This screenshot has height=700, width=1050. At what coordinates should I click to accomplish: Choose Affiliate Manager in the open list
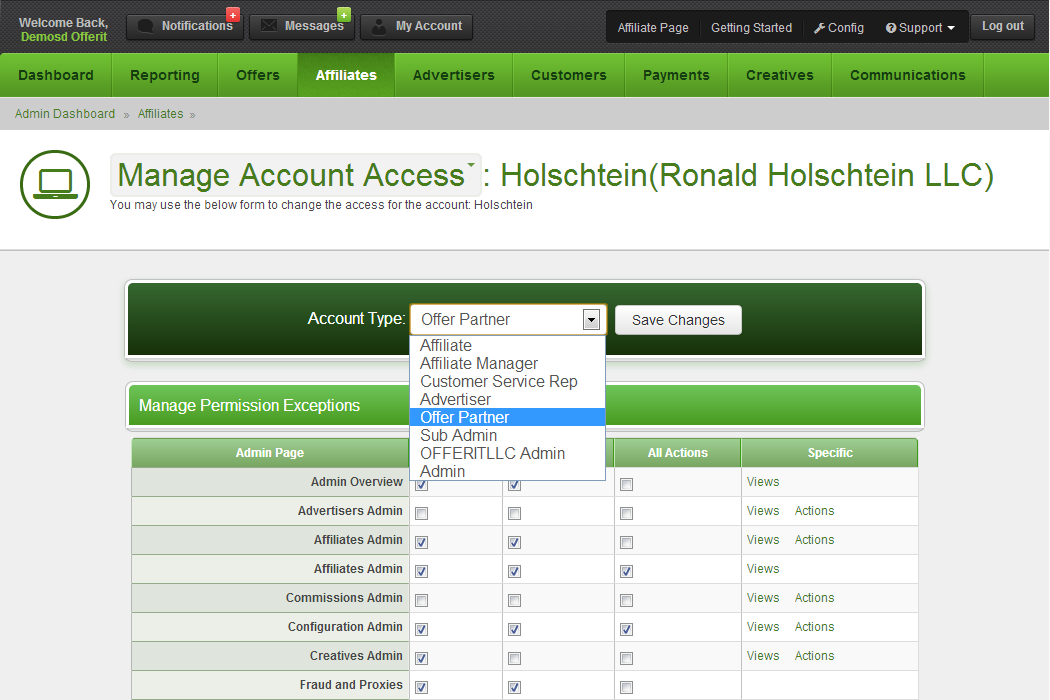478,364
